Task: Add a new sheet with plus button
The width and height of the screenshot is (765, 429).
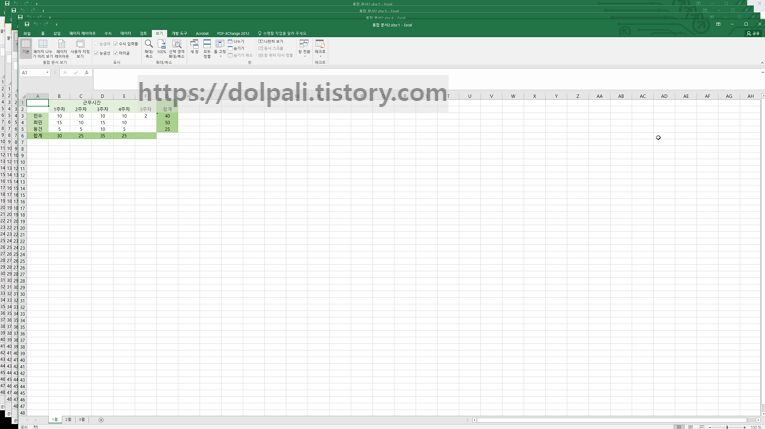Action: click(101, 420)
